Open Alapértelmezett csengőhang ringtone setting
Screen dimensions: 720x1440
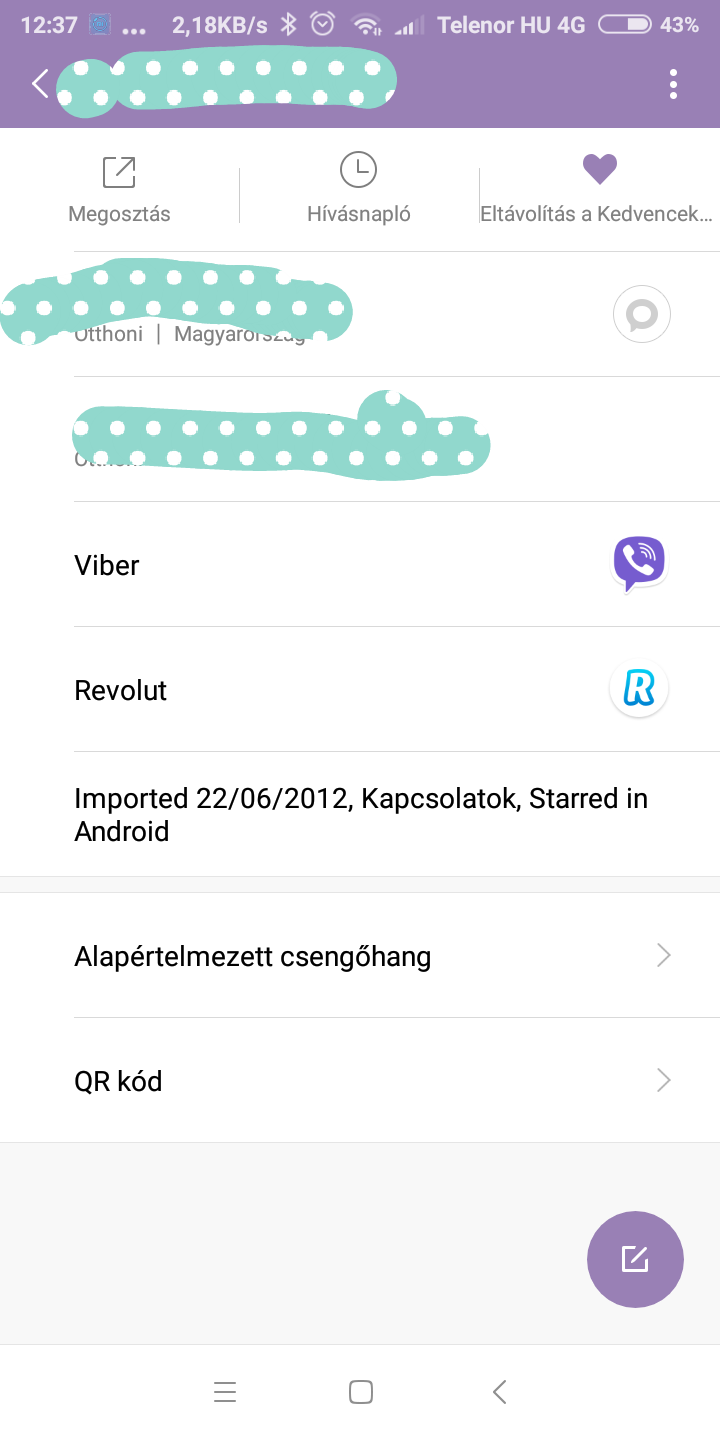pyautogui.click(x=253, y=957)
